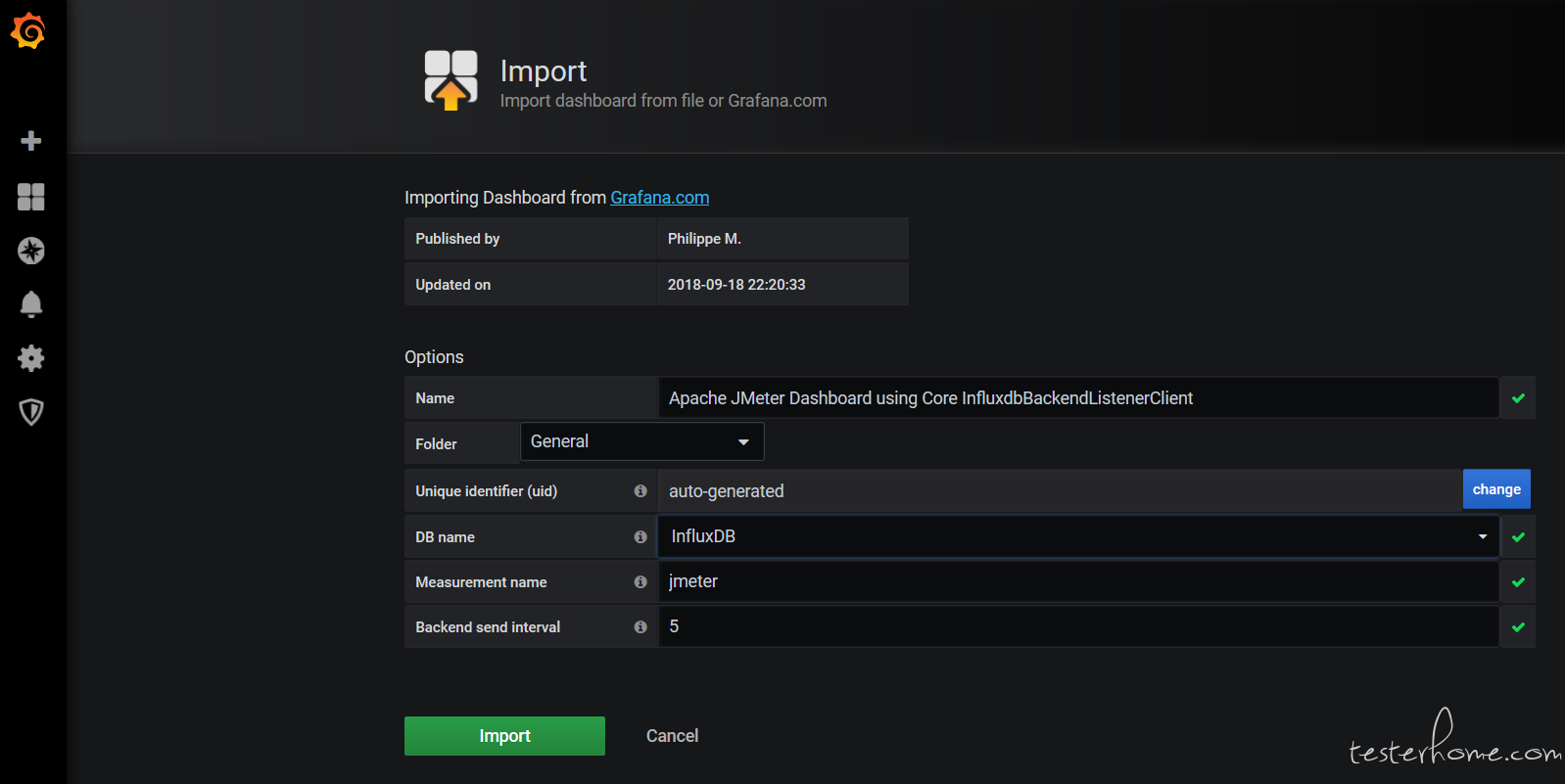
Task: Click the 'Published by' label
Action: click(457, 239)
